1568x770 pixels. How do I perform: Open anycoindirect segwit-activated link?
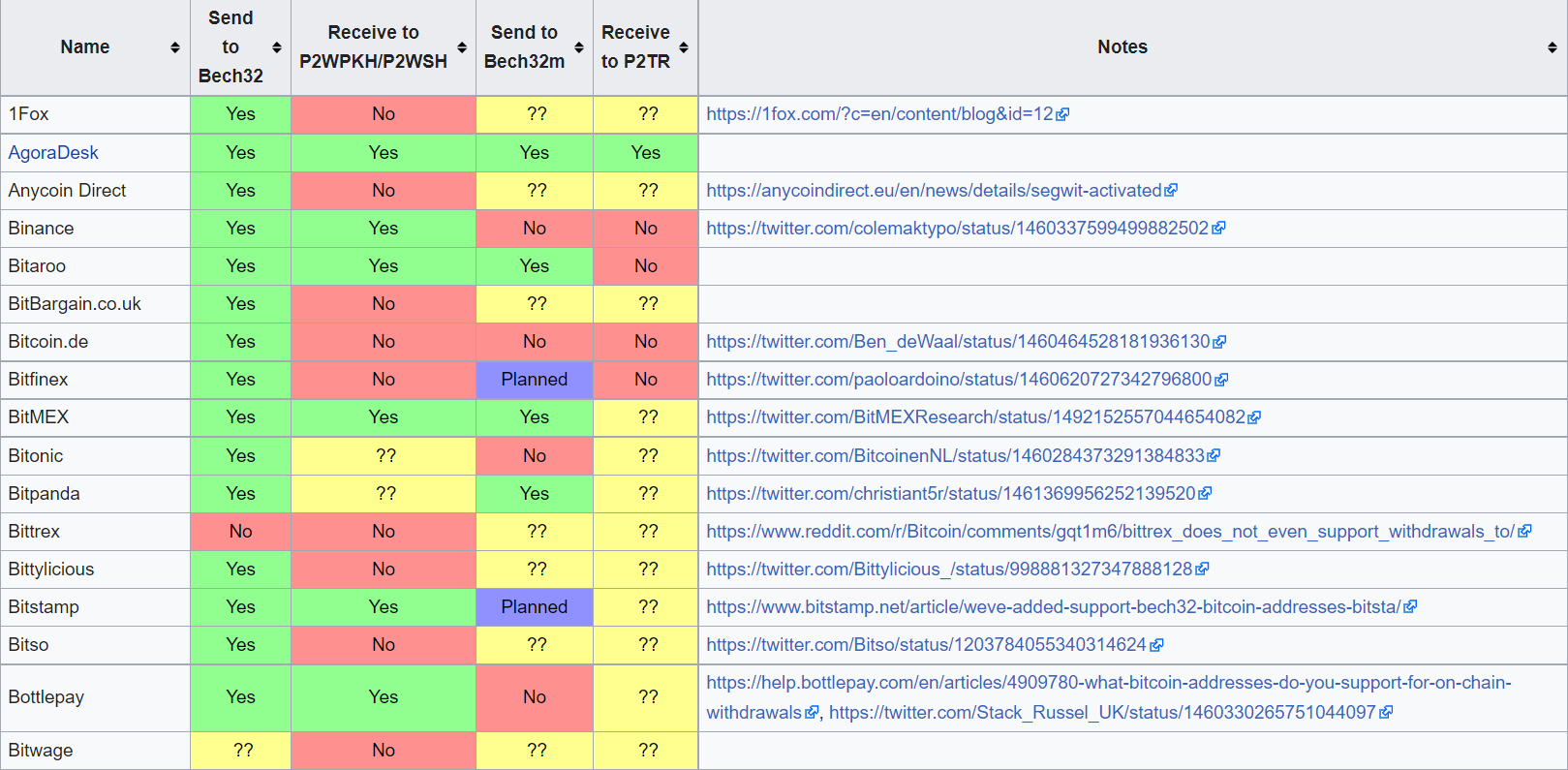coord(934,191)
